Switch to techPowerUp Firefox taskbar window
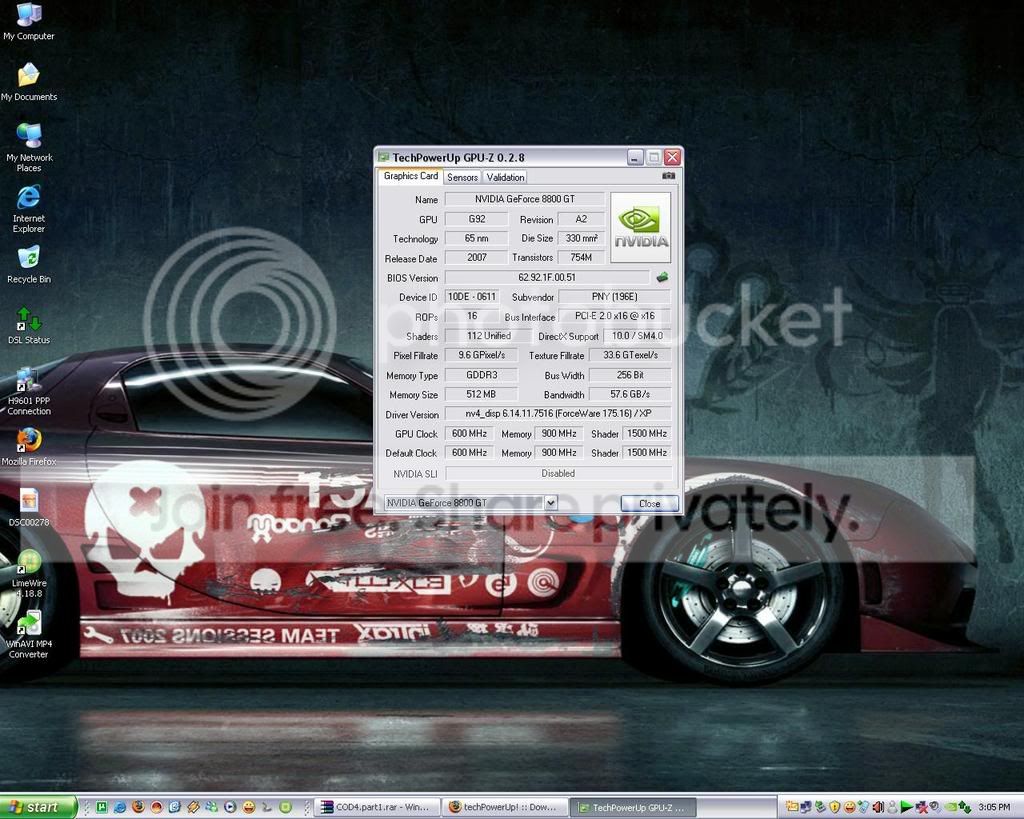The height and width of the screenshot is (819, 1024). coord(504,807)
